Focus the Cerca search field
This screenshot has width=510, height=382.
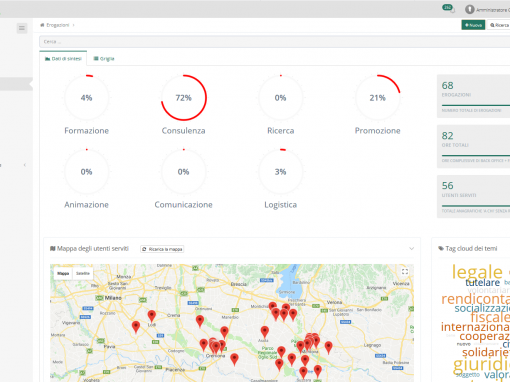275,42
